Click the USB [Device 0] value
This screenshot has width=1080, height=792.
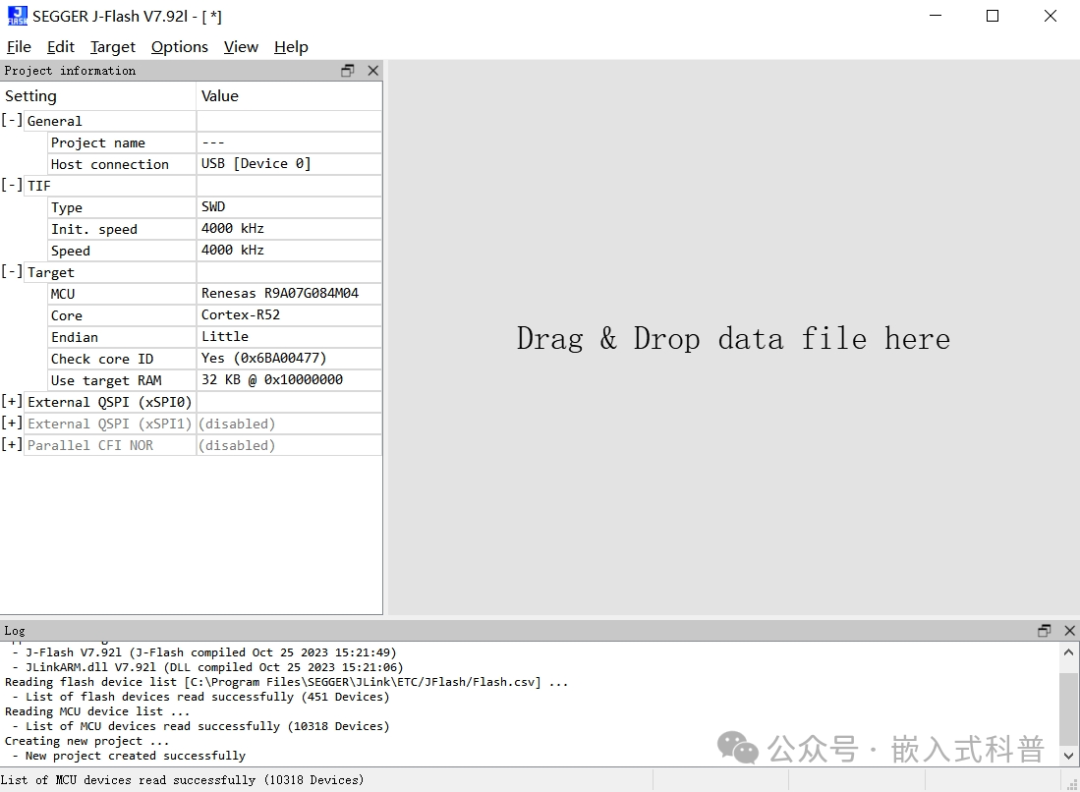coord(256,164)
